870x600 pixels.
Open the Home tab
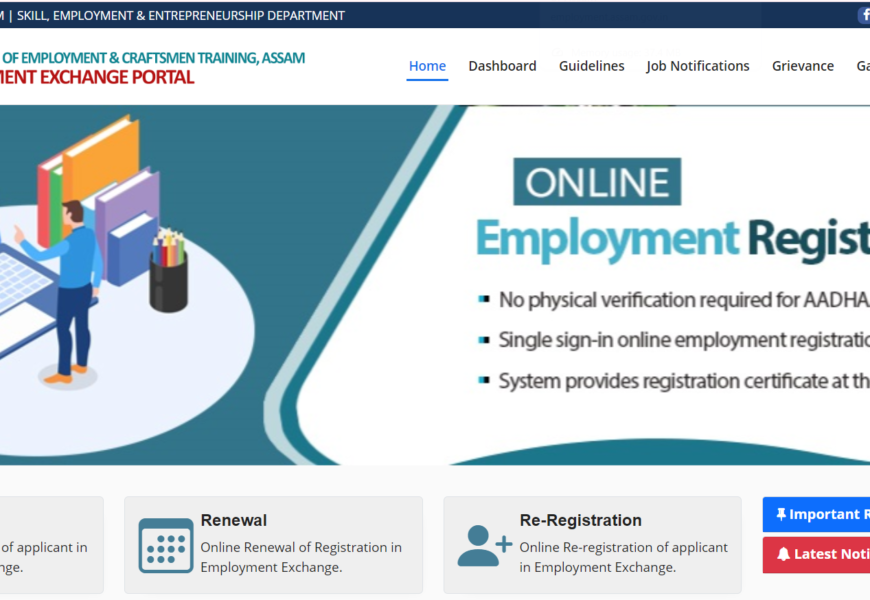pos(427,66)
